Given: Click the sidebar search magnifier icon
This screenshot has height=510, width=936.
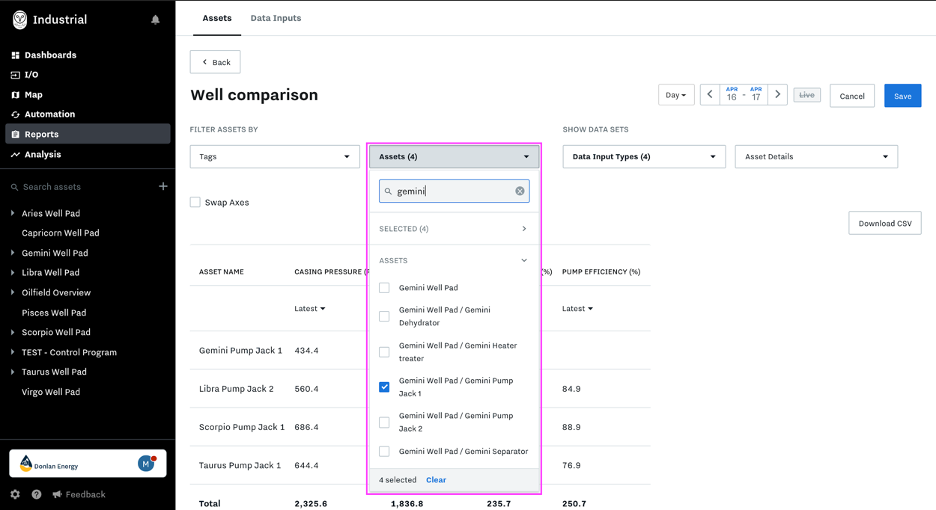Looking at the screenshot, I should [x=14, y=187].
